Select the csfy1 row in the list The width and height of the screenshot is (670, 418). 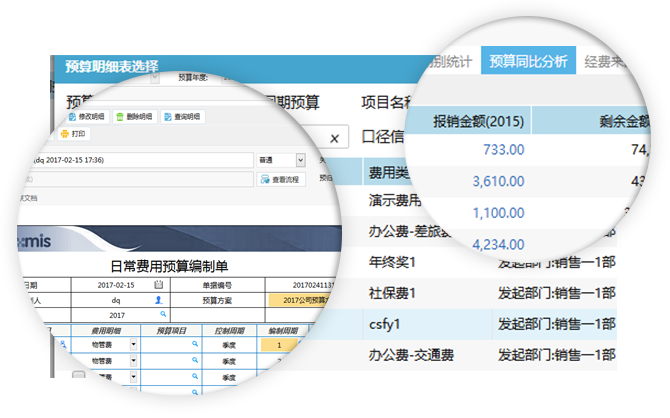[490, 324]
